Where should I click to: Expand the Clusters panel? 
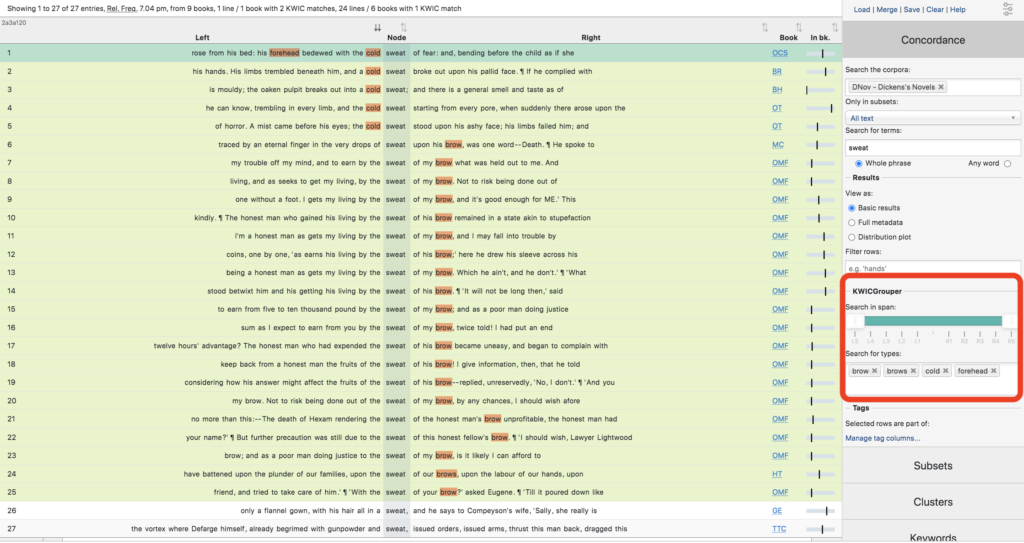(933, 502)
